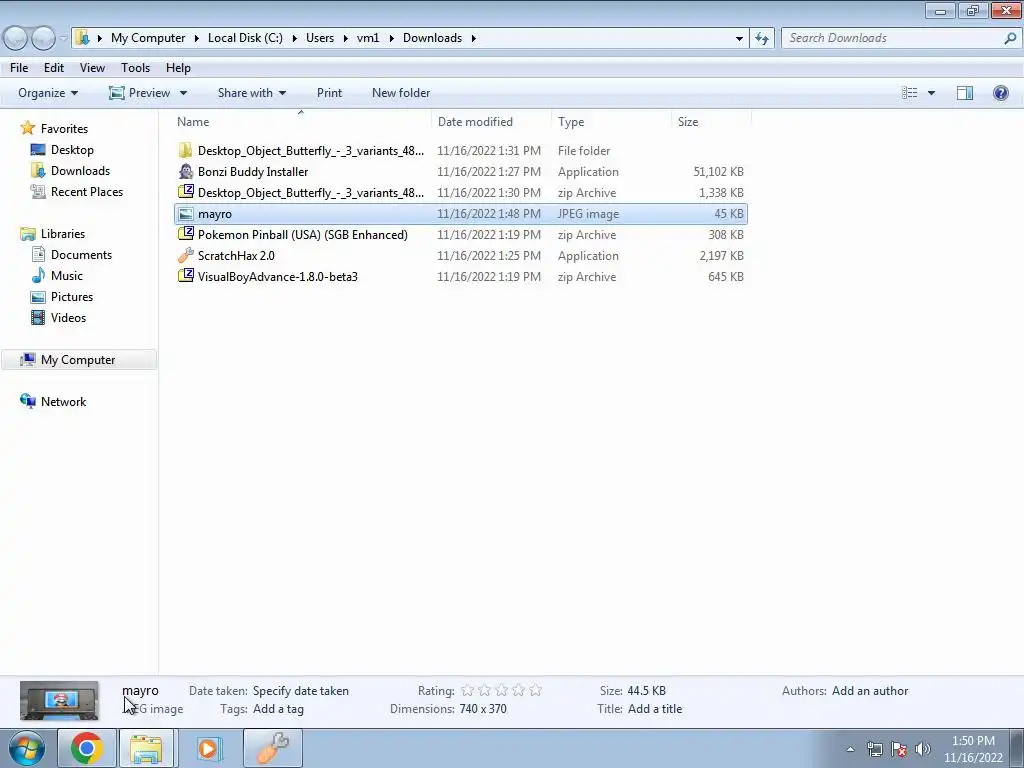Switch to ScratchHax taskbar icon
1024x768 pixels.
(272, 748)
